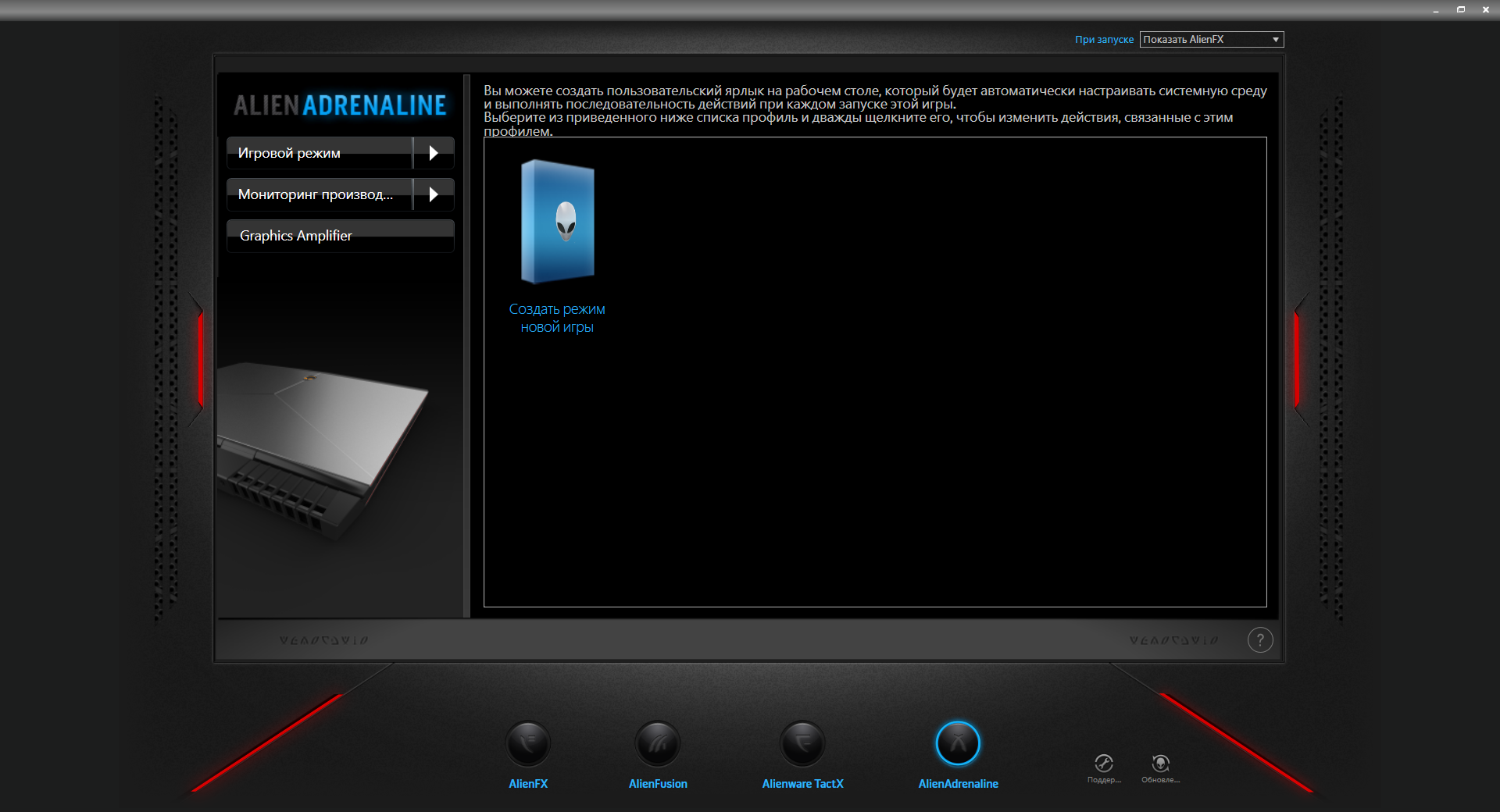The width and height of the screenshot is (1500, 812).
Task: Open the Alienware TactX module icon
Action: (802, 743)
